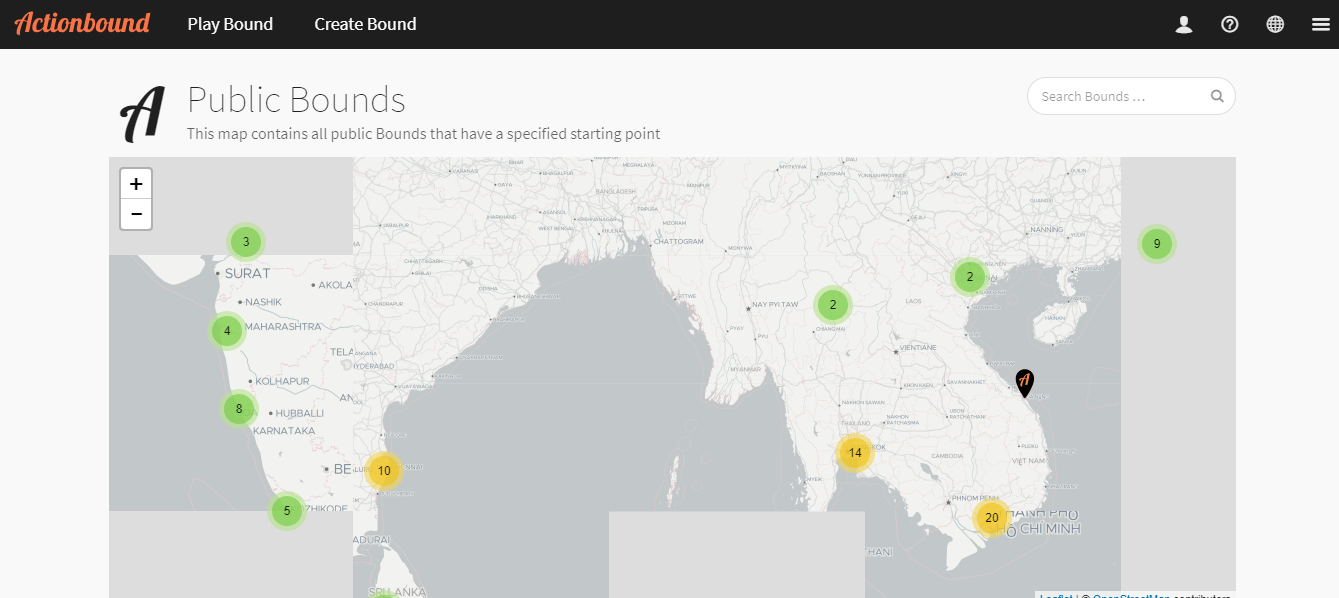Click the CHATTOGRAM label on map
Image resolution: width=1339 pixels, height=598 pixels.
click(679, 242)
